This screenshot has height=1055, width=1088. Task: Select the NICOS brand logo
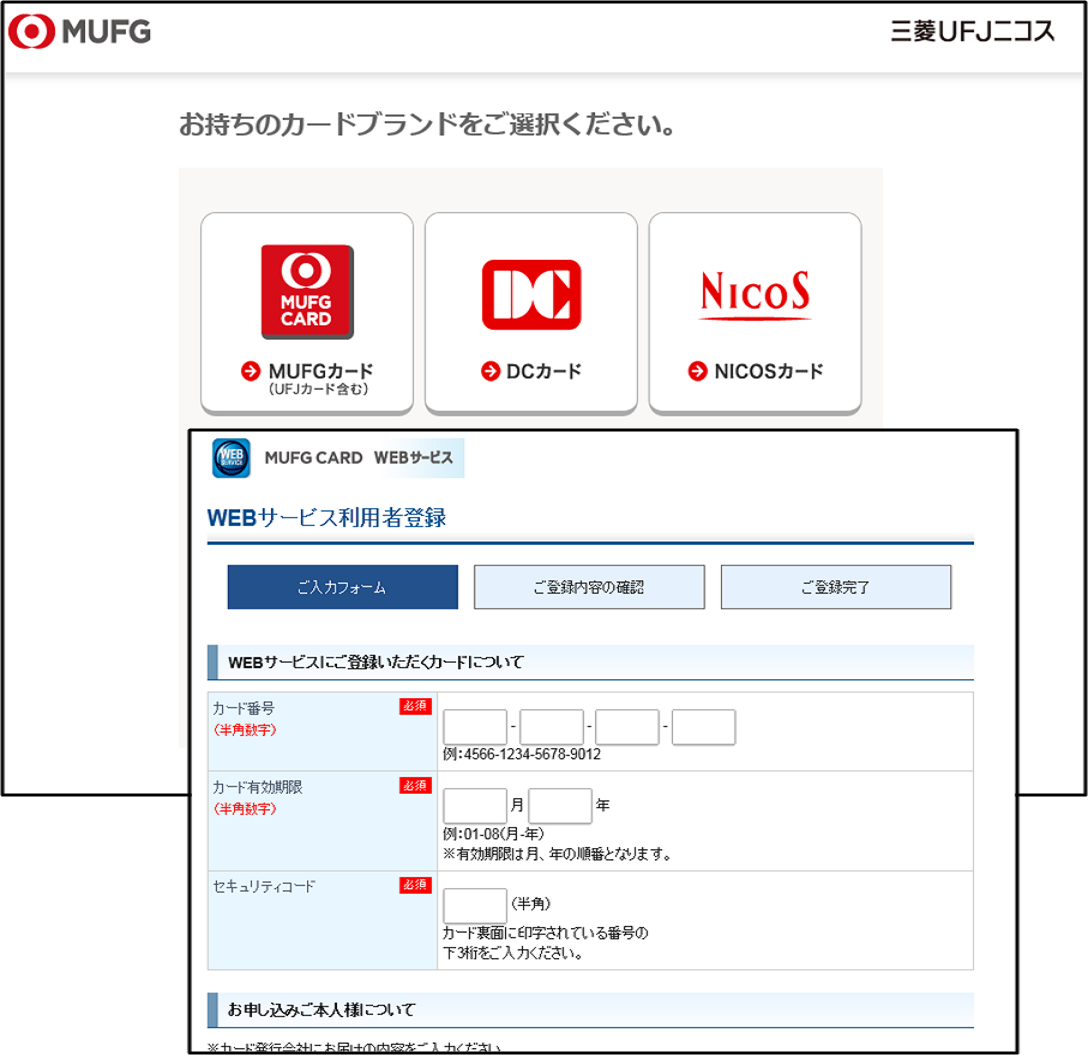755,294
